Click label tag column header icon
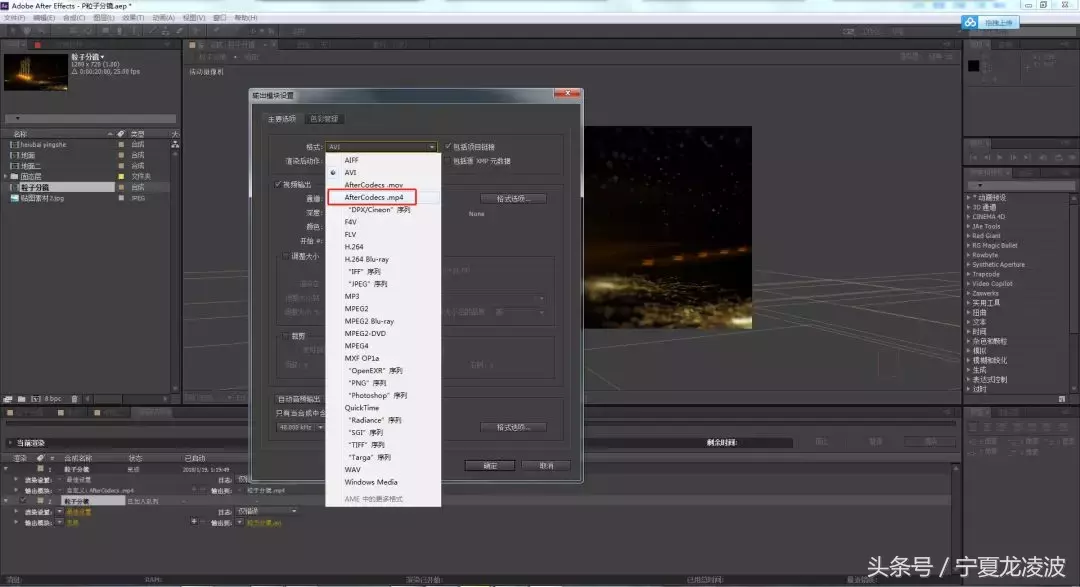Image resolution: width=1080 pixels, height=587 pixels. tap(121, 134)
